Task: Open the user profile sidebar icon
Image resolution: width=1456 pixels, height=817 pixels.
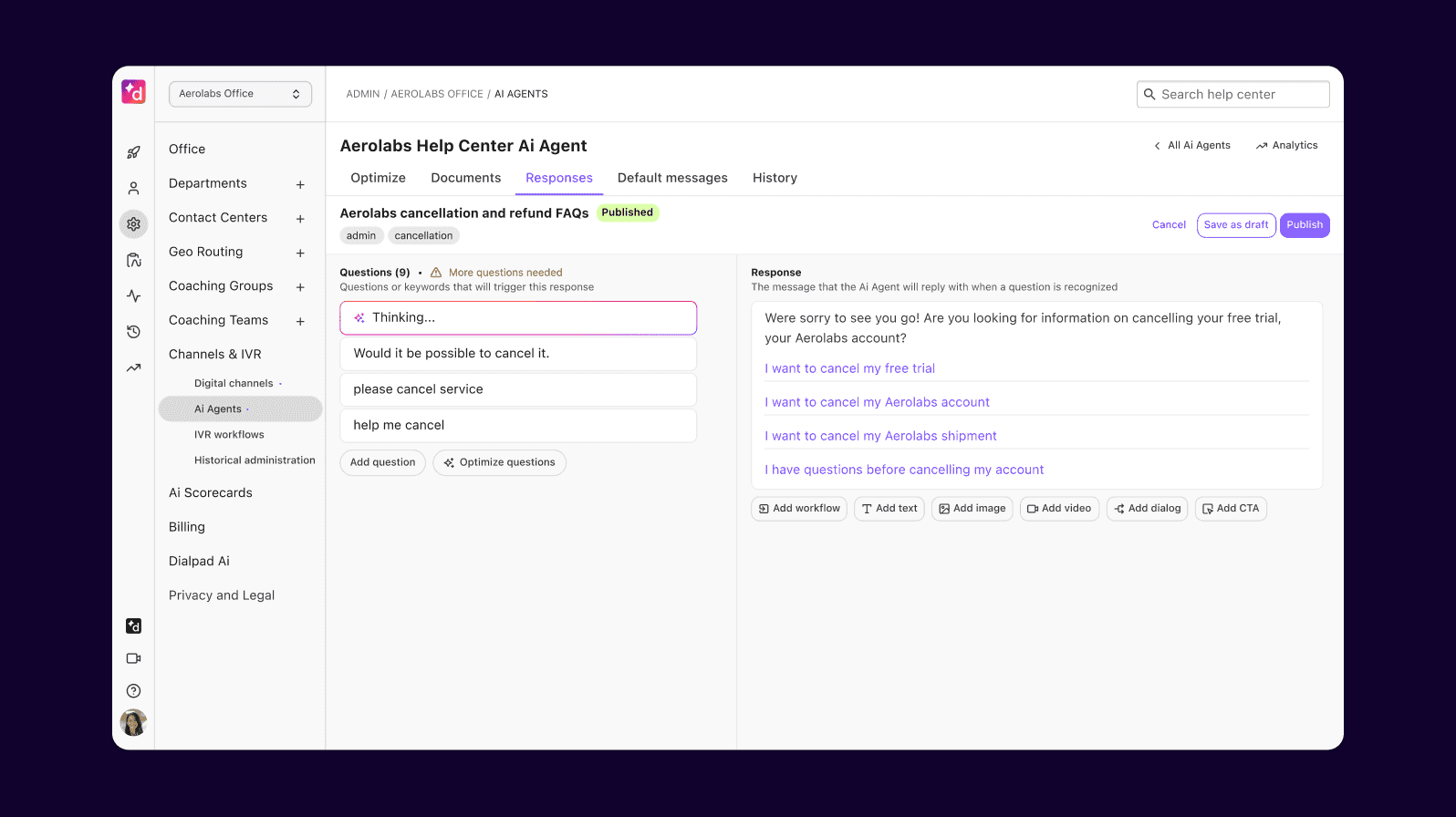Action: click(x=133, y=189)
